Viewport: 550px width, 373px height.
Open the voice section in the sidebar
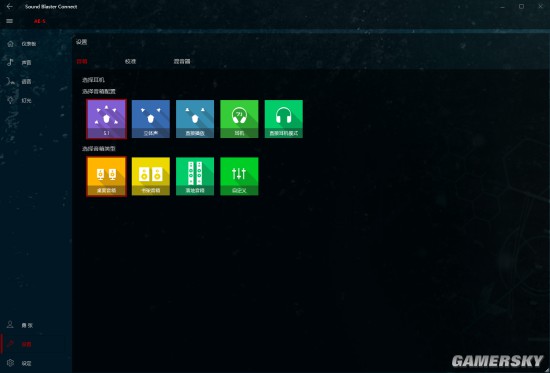click(19, 81)
